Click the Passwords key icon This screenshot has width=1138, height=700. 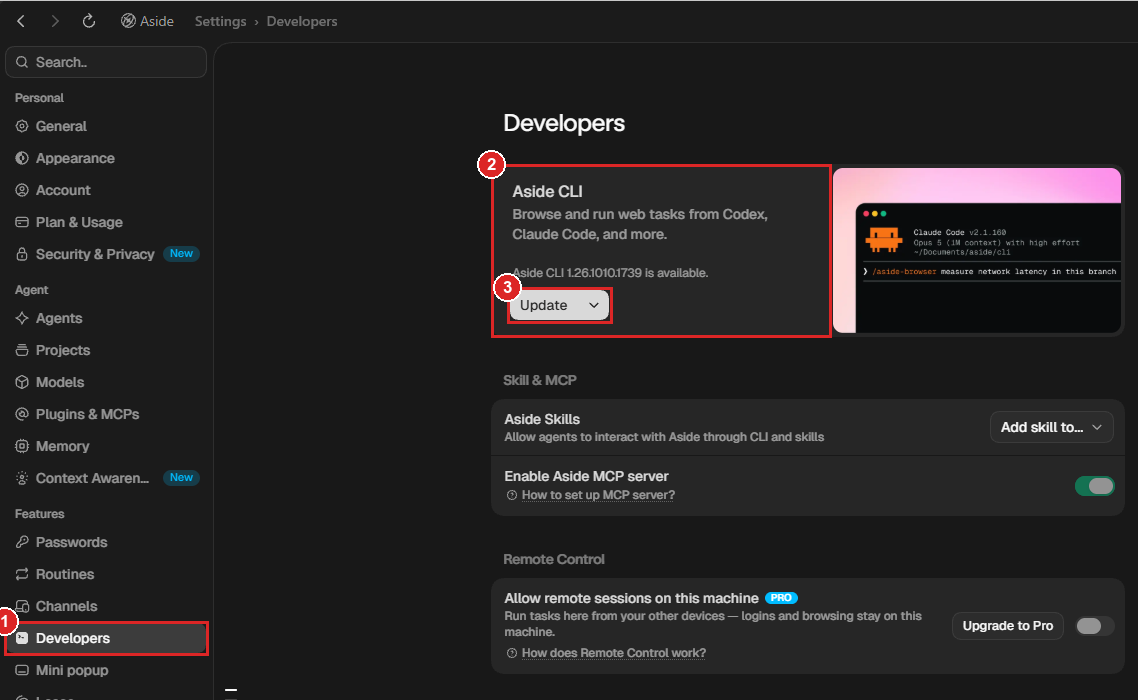click(22, 542)
